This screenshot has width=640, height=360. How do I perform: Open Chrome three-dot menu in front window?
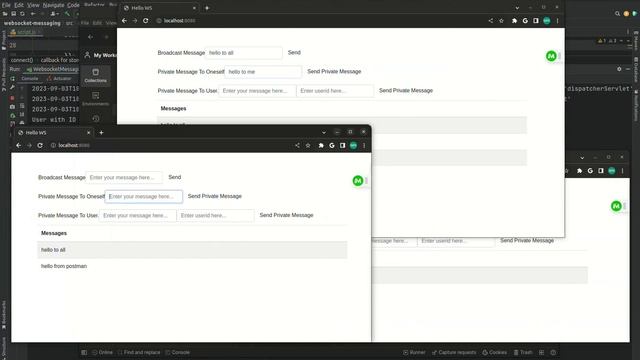(x=364, y=145)
